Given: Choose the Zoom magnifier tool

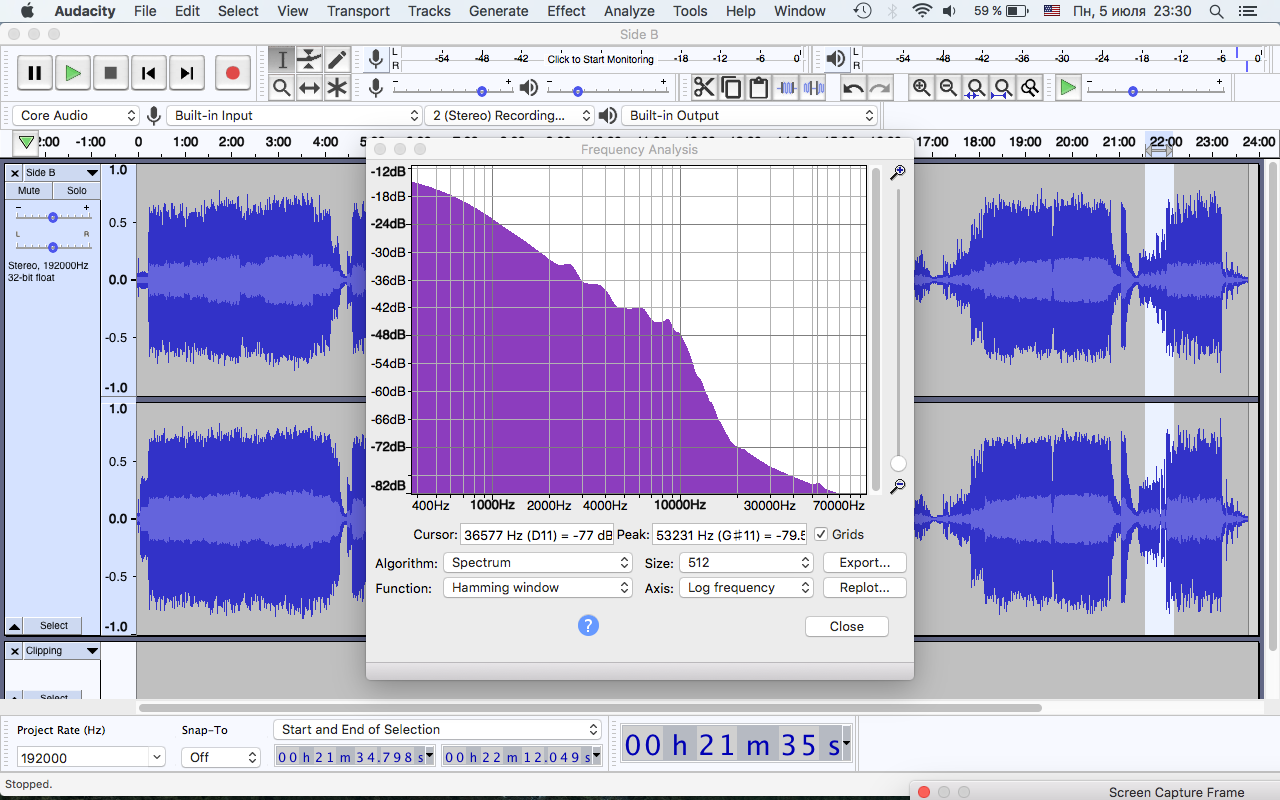Looking at the screenshot, I should tap(282, 88).
